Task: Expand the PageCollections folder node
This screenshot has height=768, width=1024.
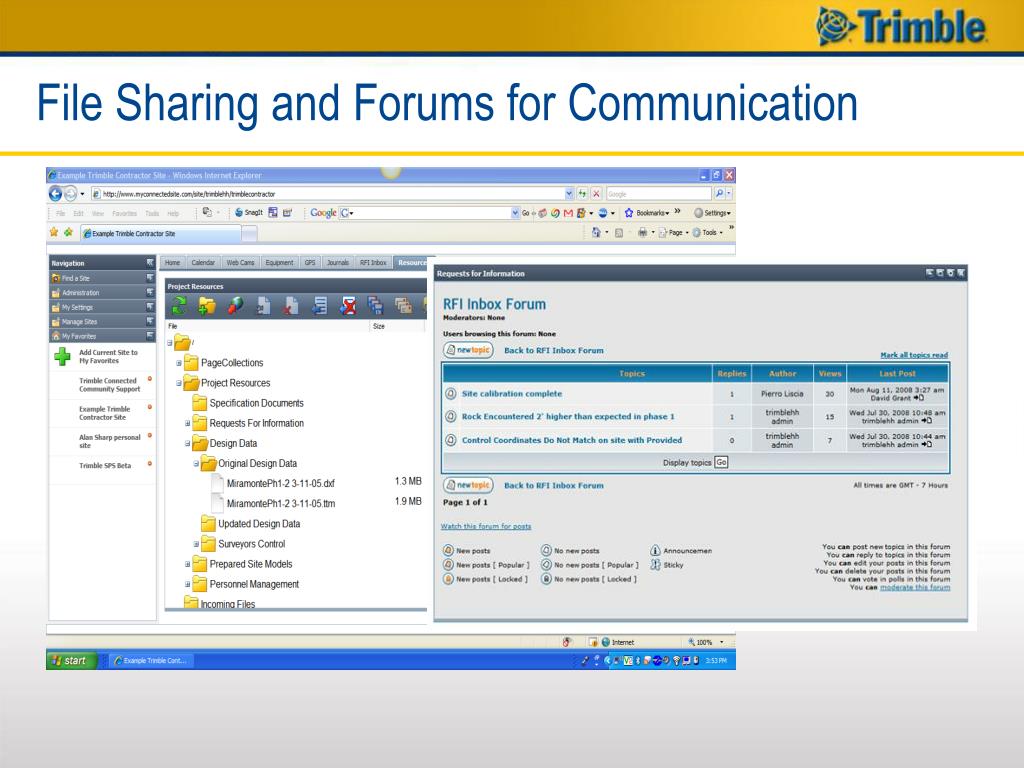Action: pyautogui.click(x=179, y=363)
